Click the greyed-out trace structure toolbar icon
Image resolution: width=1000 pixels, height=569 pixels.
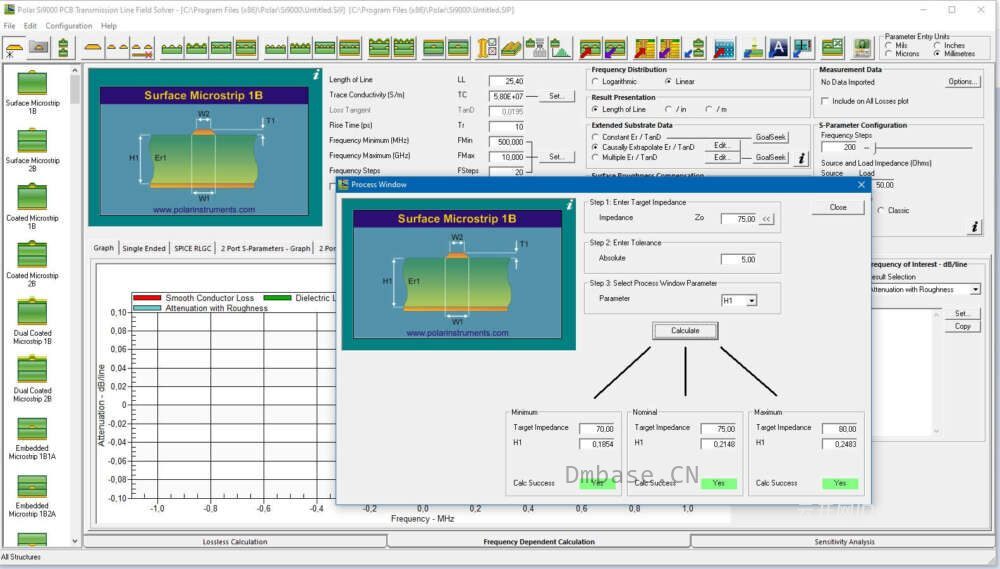[39, 48]
